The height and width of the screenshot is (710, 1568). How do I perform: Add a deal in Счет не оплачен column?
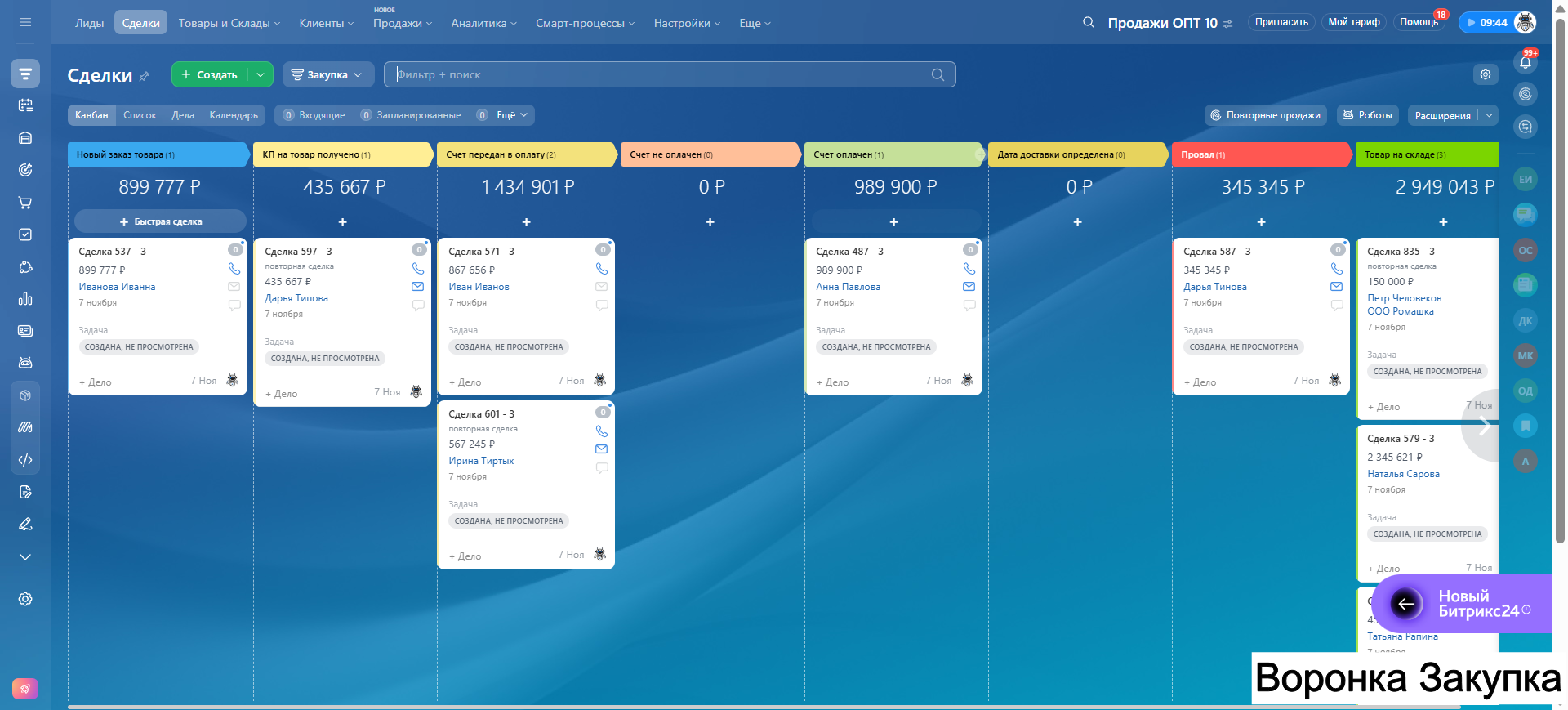click(x=710, y=222)
